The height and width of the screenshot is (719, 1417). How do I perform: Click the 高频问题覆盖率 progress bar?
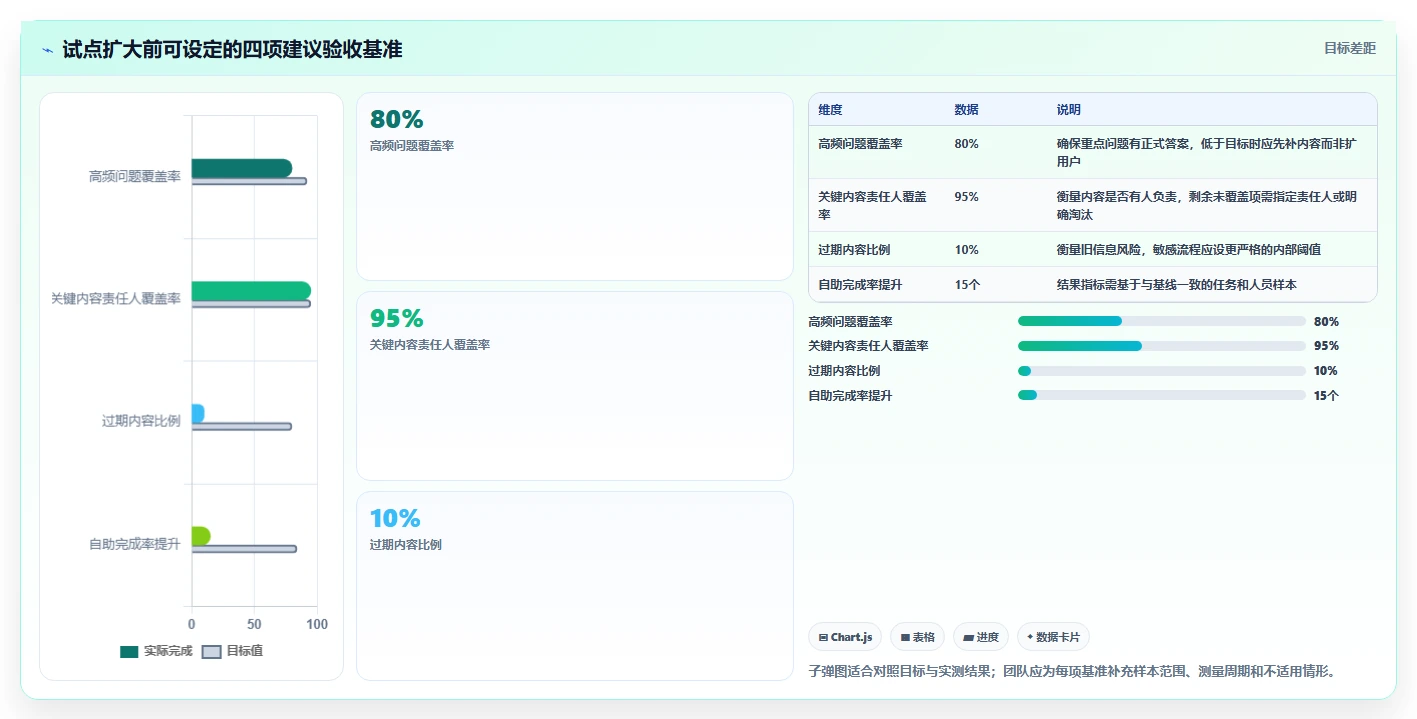tap(1161, 321)
